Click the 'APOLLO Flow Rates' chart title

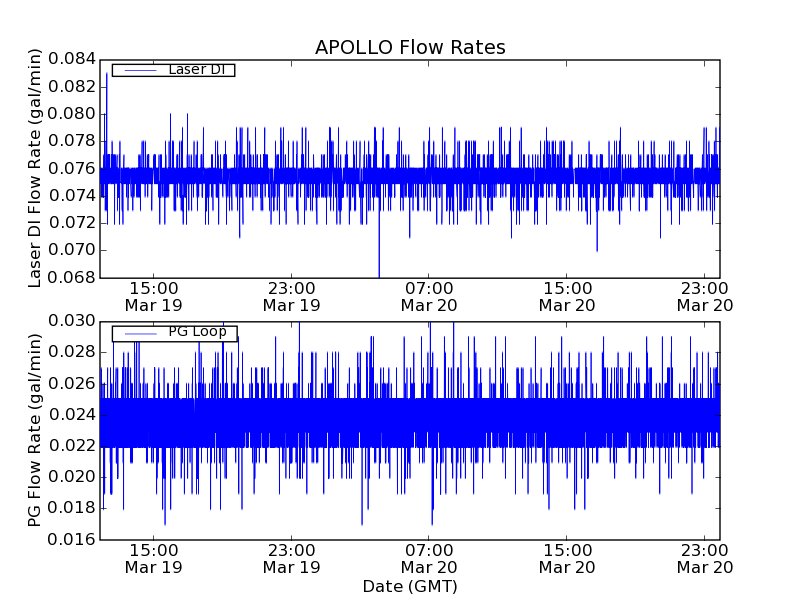pyautogui.click(x=410, y=47)
